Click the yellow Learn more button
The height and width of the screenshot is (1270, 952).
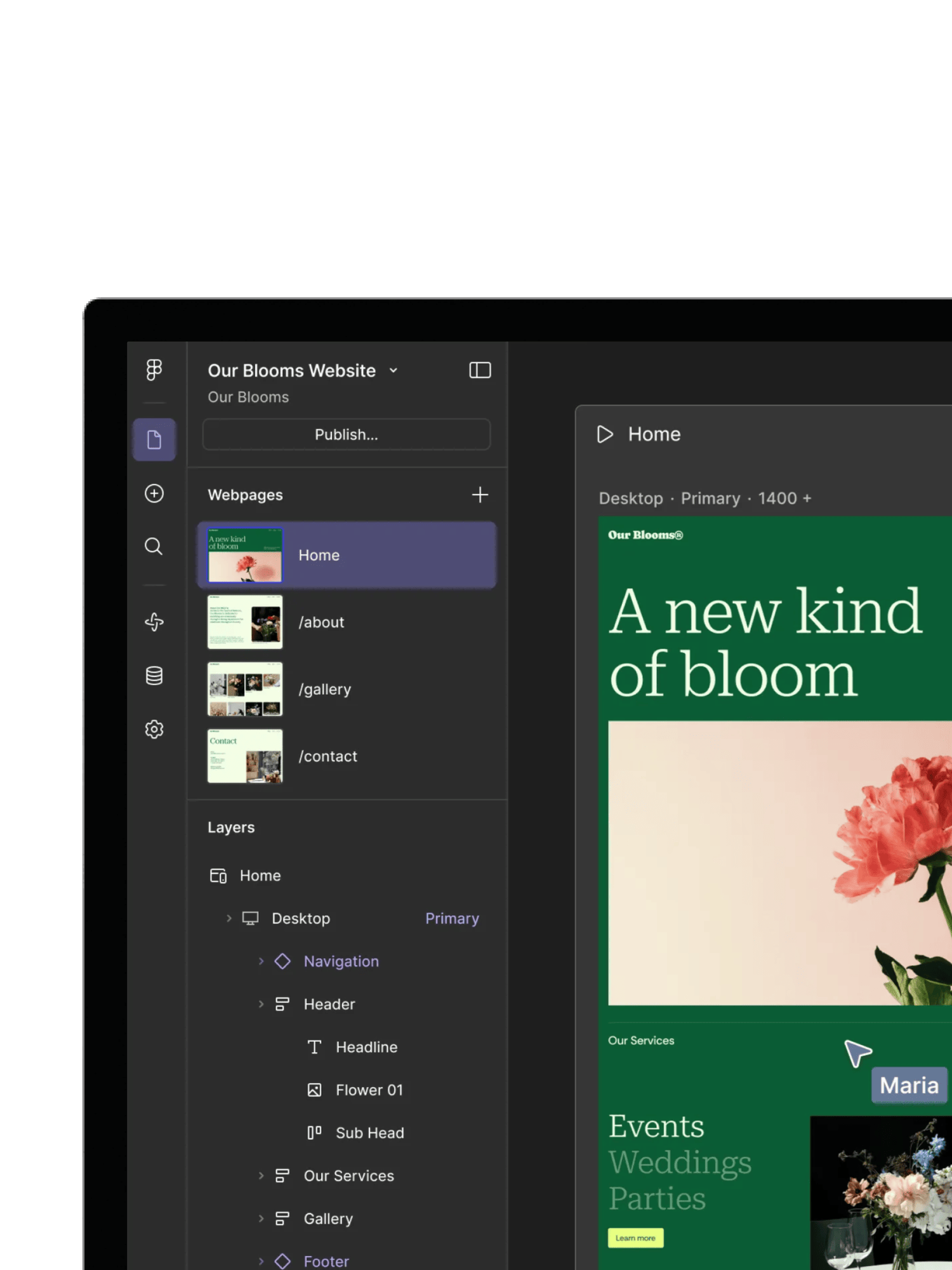[x=635, y=1238]
